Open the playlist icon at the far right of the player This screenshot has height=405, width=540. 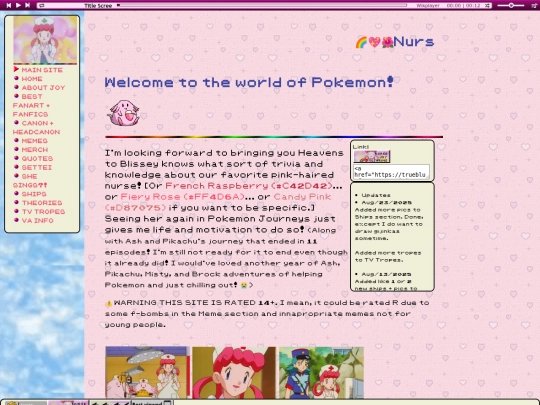point(534,5)
